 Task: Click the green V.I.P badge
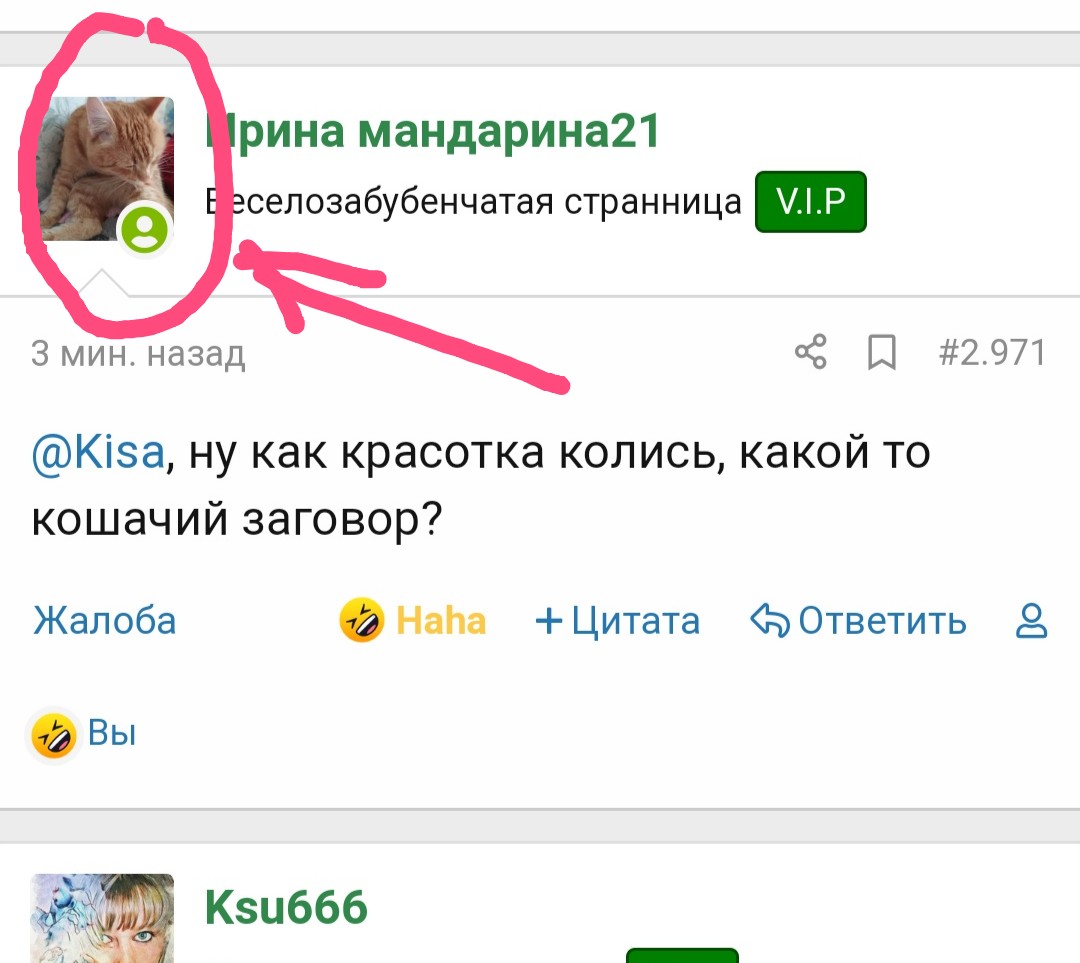[811, 202]
